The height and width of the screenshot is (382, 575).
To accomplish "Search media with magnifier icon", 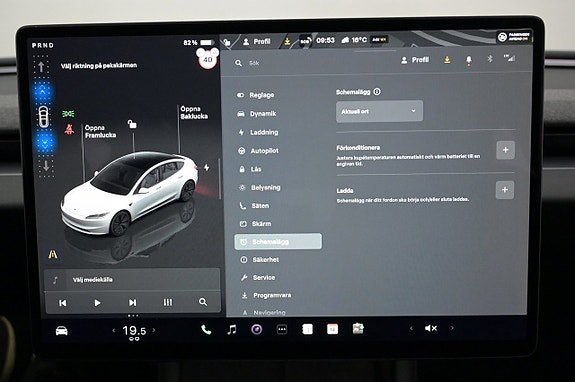I will (203, 302).
